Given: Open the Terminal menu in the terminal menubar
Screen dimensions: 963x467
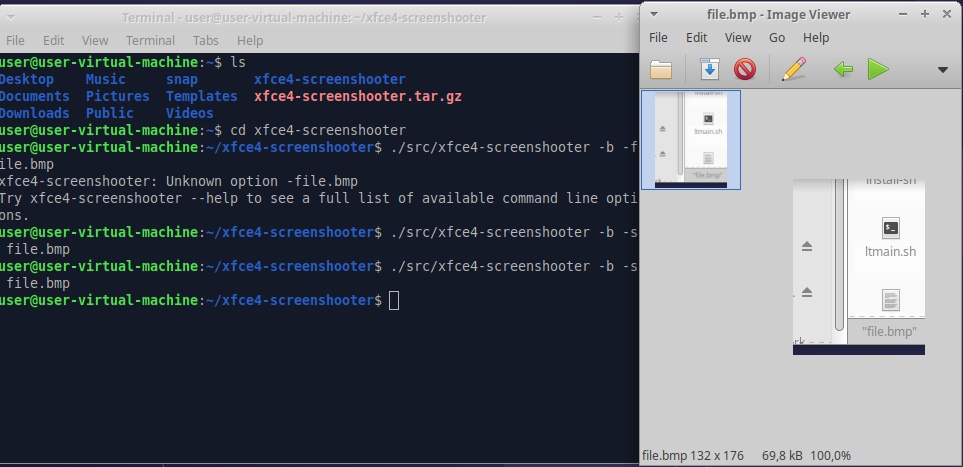Looking at the screenshot, I should (x=150, y=40).
